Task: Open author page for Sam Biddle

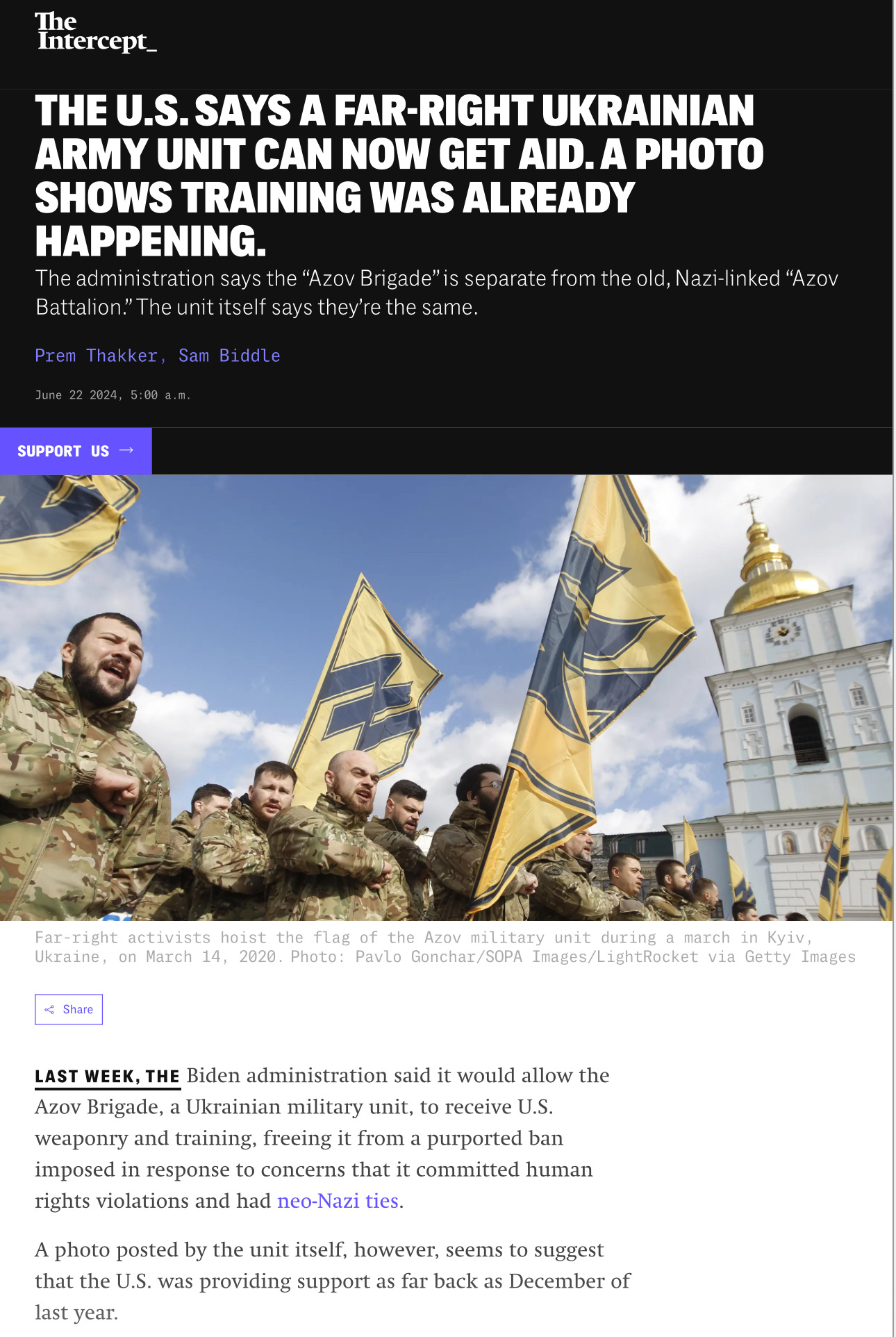Action: point(229,356)
